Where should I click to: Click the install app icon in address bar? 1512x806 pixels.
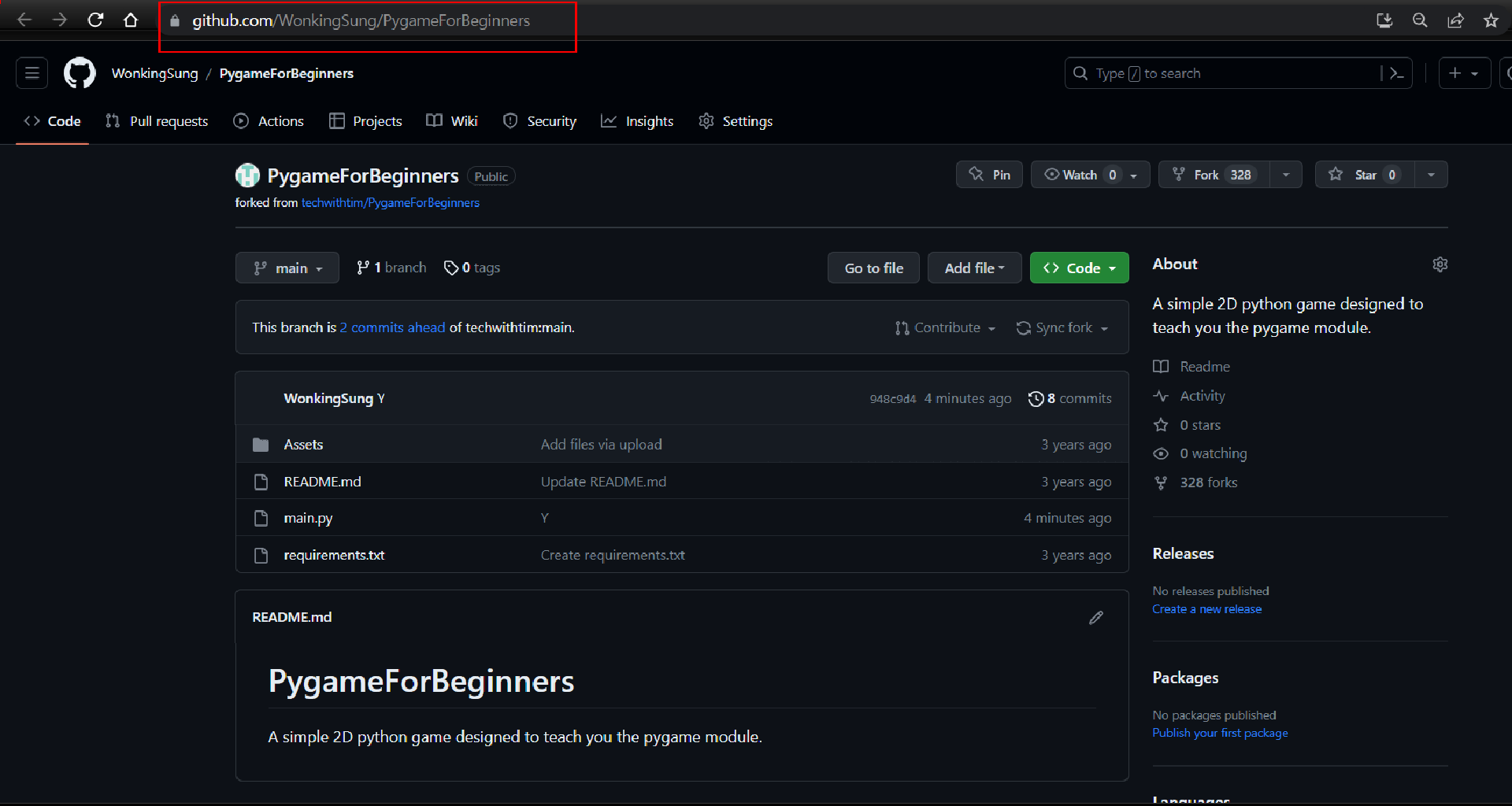[x=1384, y=20]
